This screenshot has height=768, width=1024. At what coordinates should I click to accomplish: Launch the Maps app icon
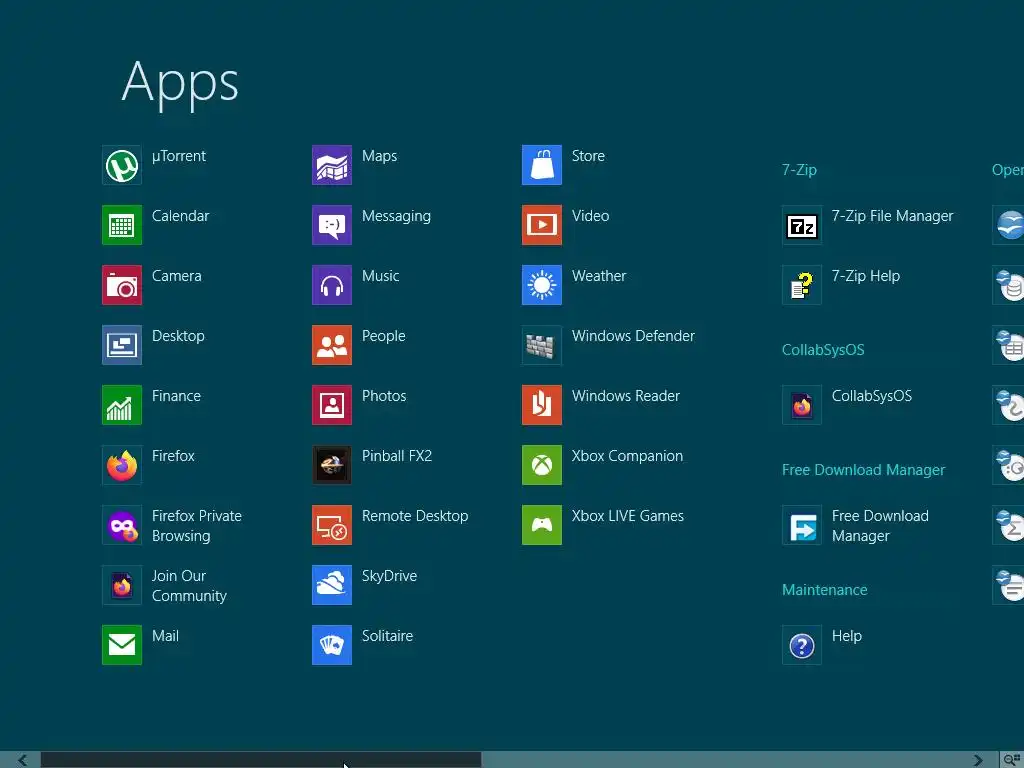tap(332, 165)
